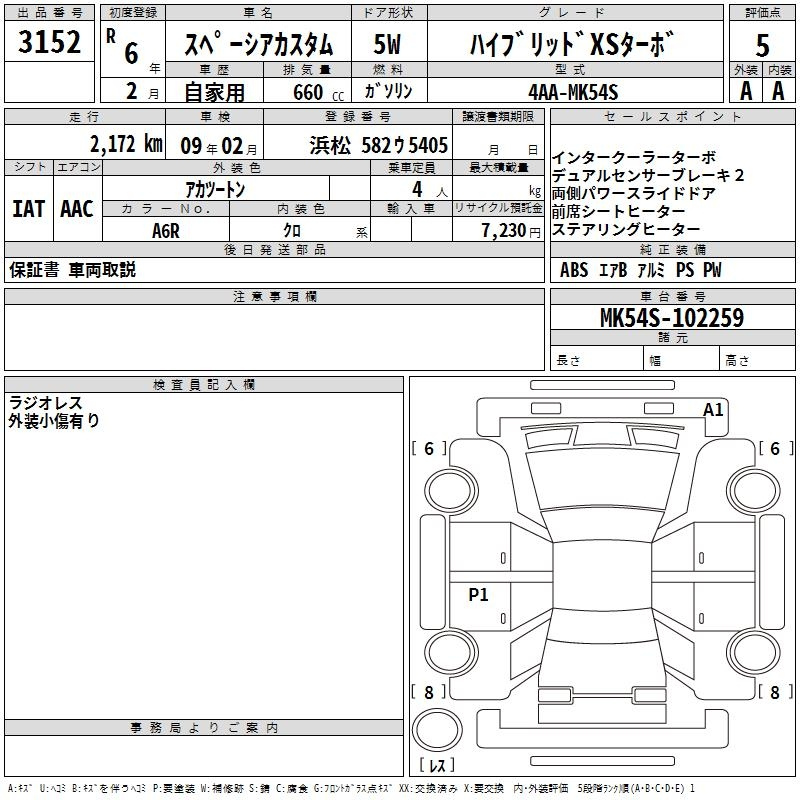
Task: Click the model code 4AA-MK54S
Action: [x=573, y=92]
